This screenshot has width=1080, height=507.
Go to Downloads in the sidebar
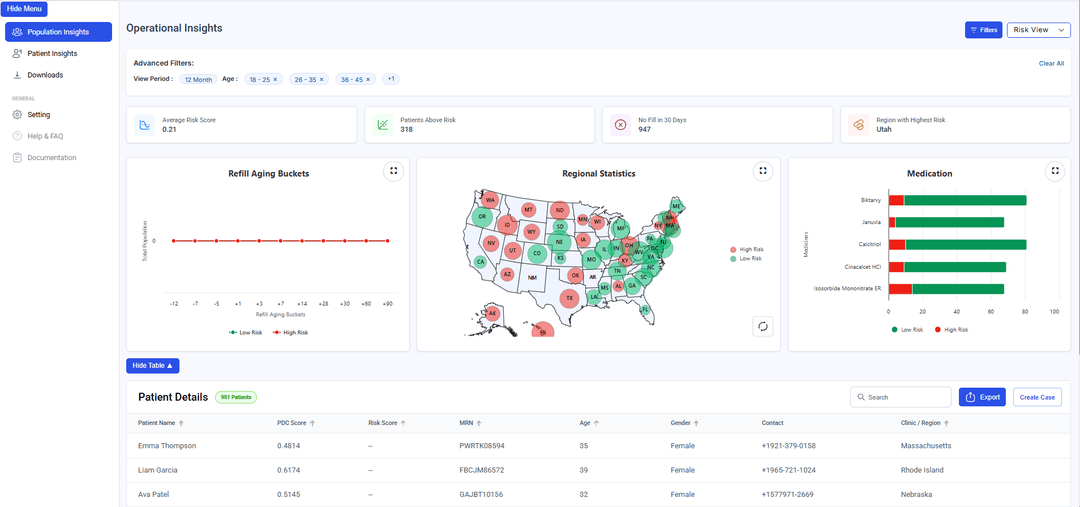click(45, 75)
